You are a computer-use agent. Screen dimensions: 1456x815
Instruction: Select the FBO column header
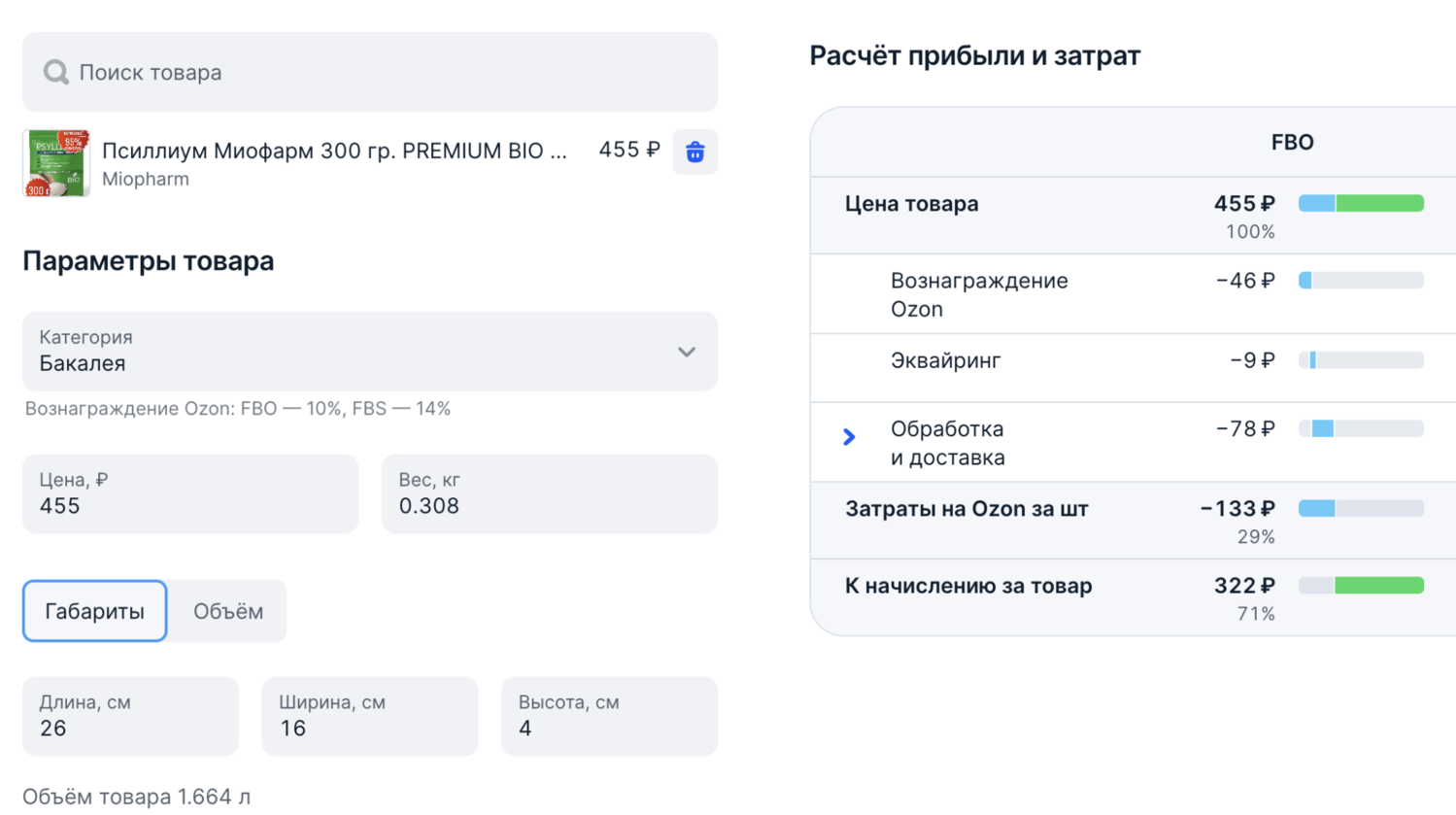[x=1292, y=143]
